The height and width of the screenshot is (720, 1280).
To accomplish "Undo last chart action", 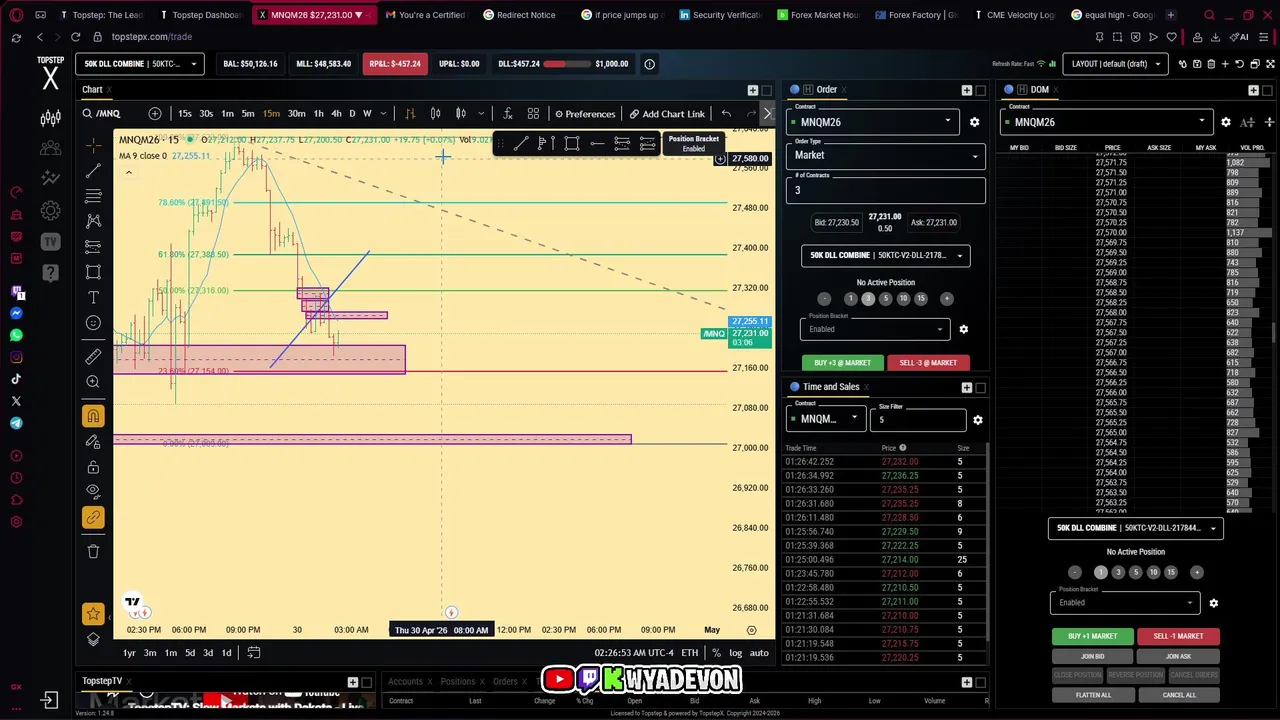I will (x=726, y=114).
